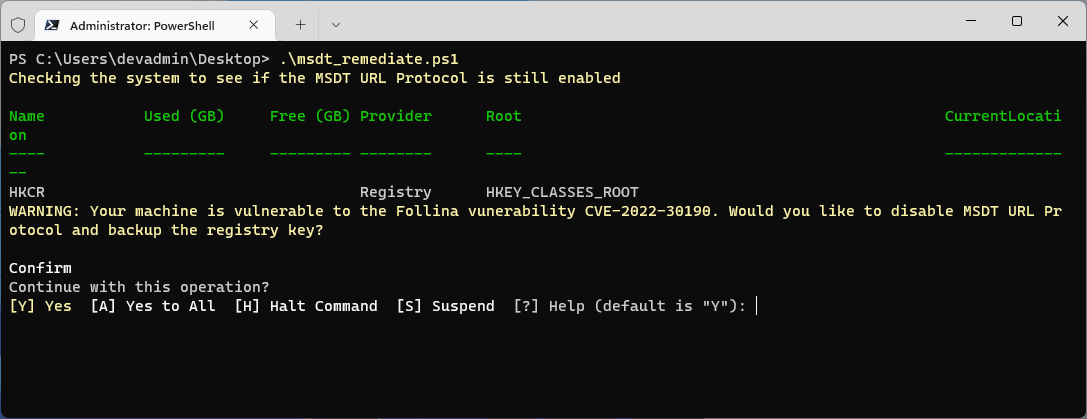Click the [H] Halt Command option

[306, 306]
